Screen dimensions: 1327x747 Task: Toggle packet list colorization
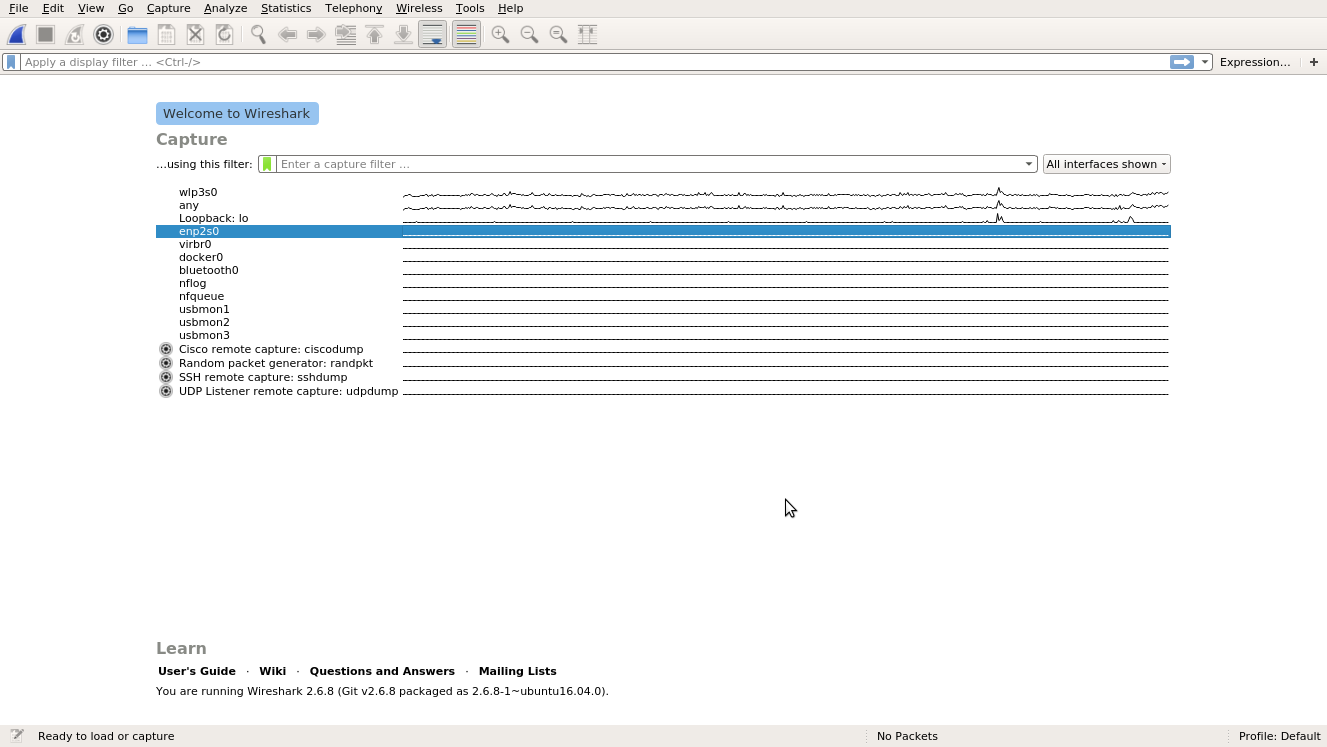click(466, 35)
